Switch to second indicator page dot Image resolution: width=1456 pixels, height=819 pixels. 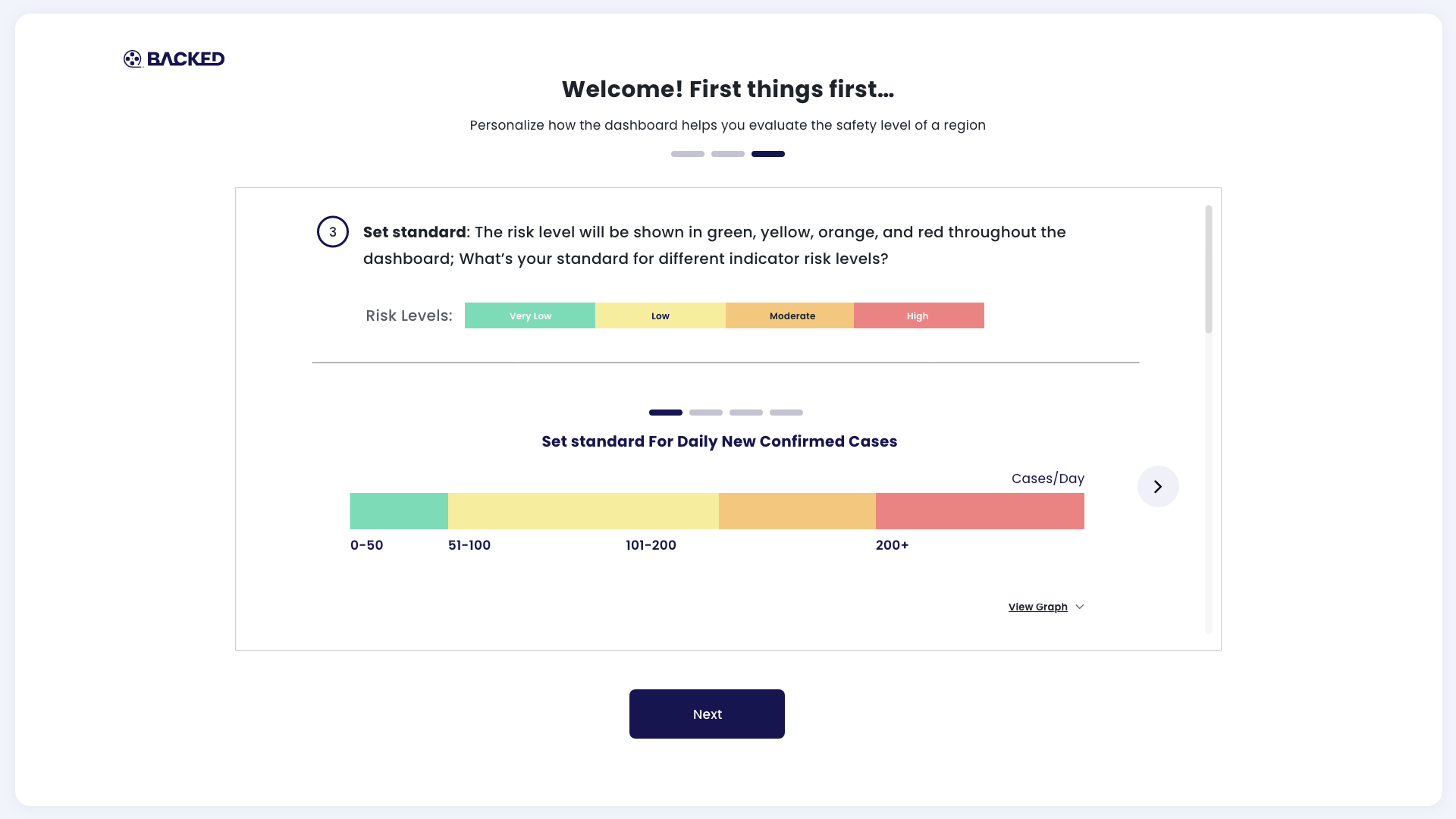[x=706, y=413]
